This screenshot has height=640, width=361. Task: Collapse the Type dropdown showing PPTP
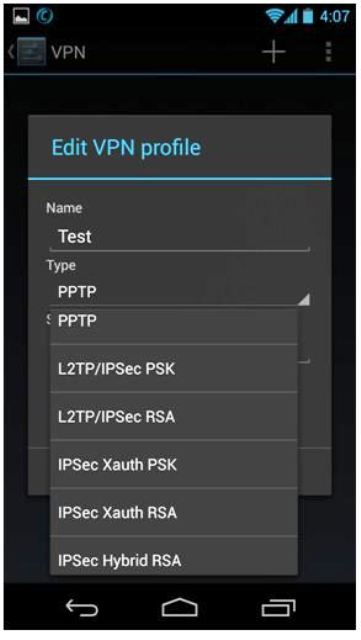[180, 292]
